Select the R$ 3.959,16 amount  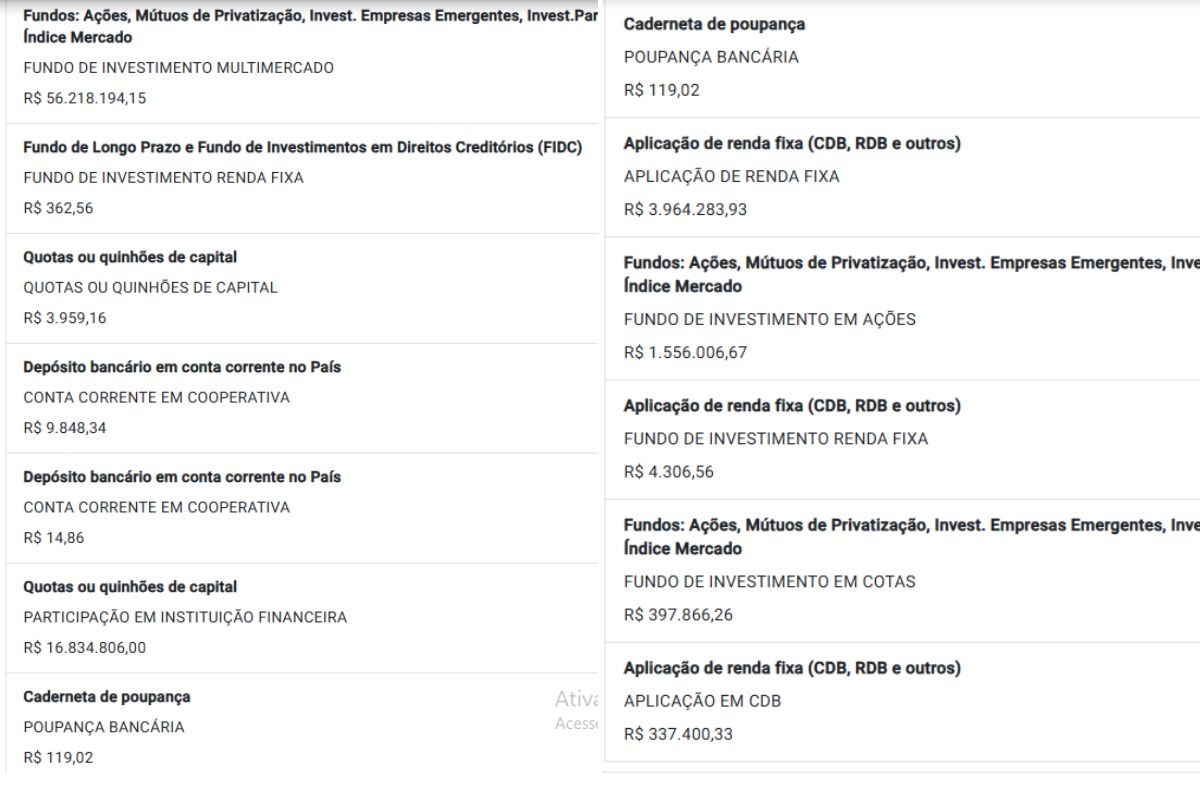64,318
